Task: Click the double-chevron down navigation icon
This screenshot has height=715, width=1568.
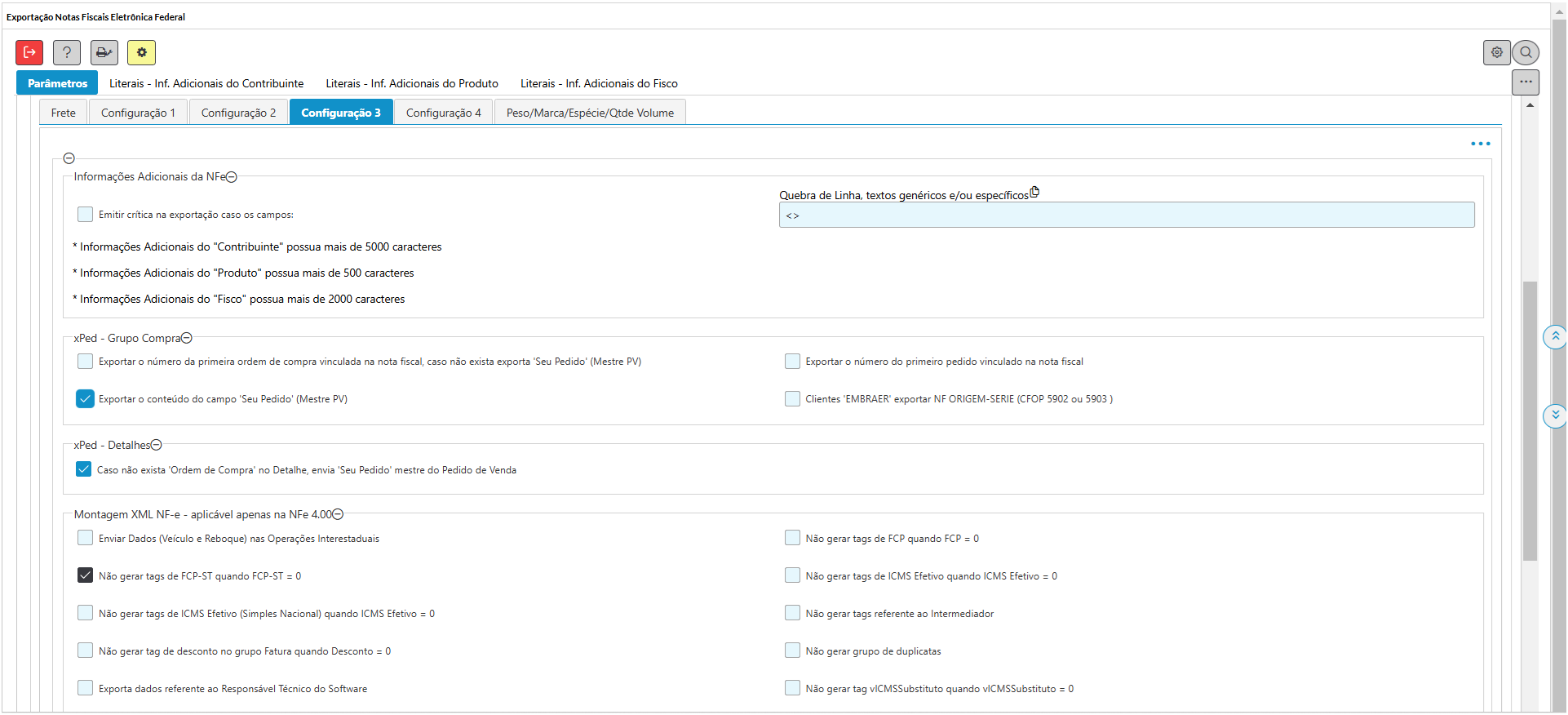Action: pyautogui.click(x=1555, y=415)
